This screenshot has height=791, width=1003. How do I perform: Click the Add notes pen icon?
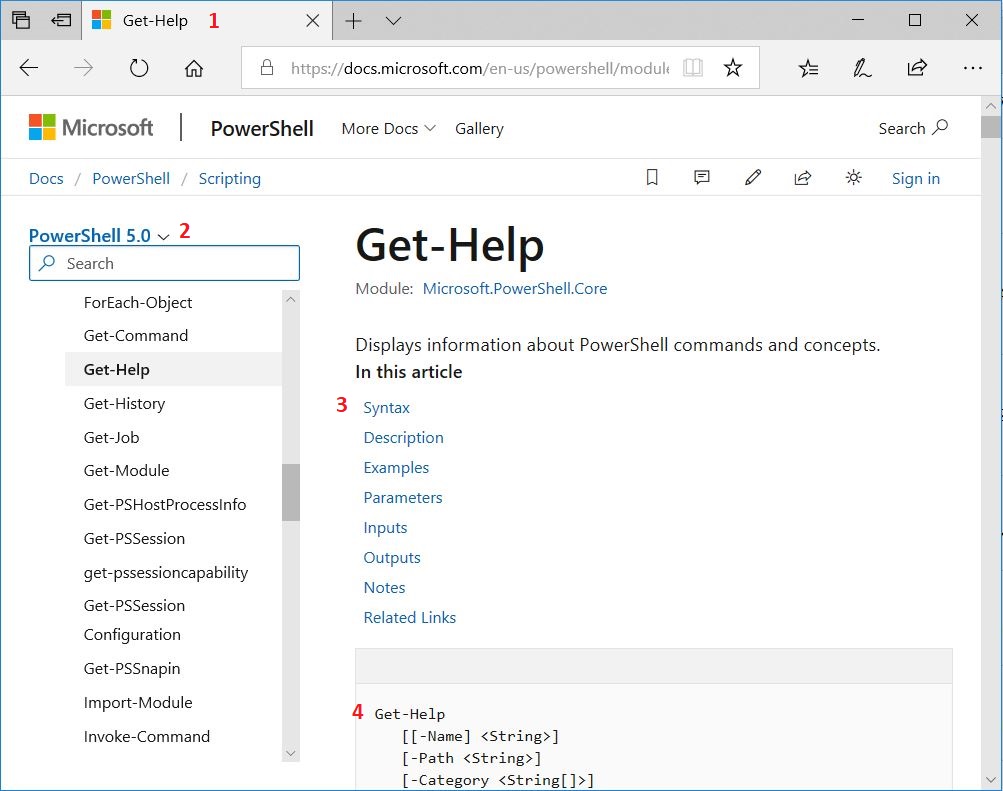[862, 68]
